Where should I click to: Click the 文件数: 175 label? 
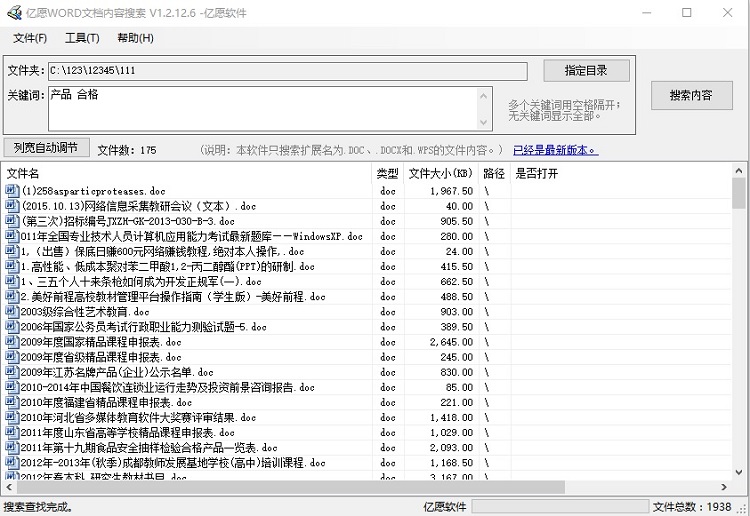pos(127,150)
